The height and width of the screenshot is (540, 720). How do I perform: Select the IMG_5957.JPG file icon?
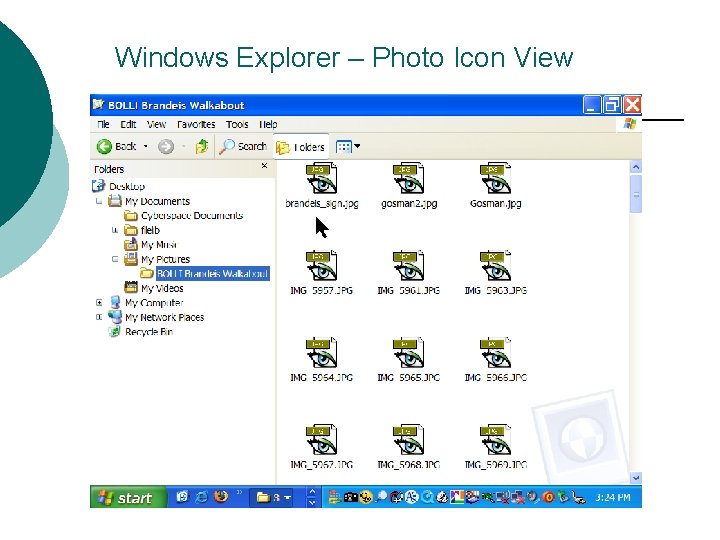point(321,265)
